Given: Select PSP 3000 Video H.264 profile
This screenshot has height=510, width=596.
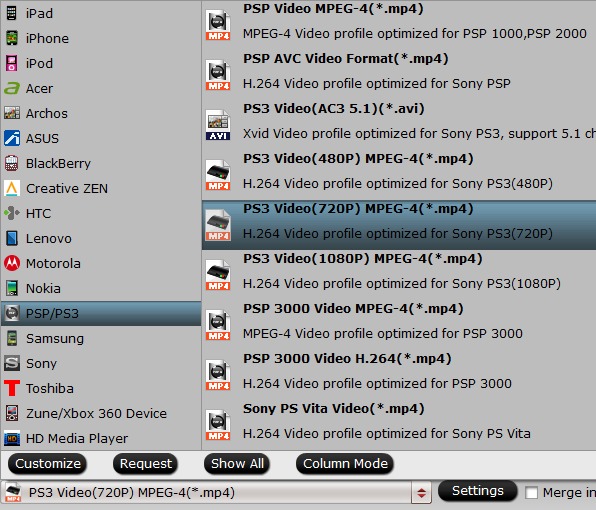Looking at the screenshot, I should (399, 375).
